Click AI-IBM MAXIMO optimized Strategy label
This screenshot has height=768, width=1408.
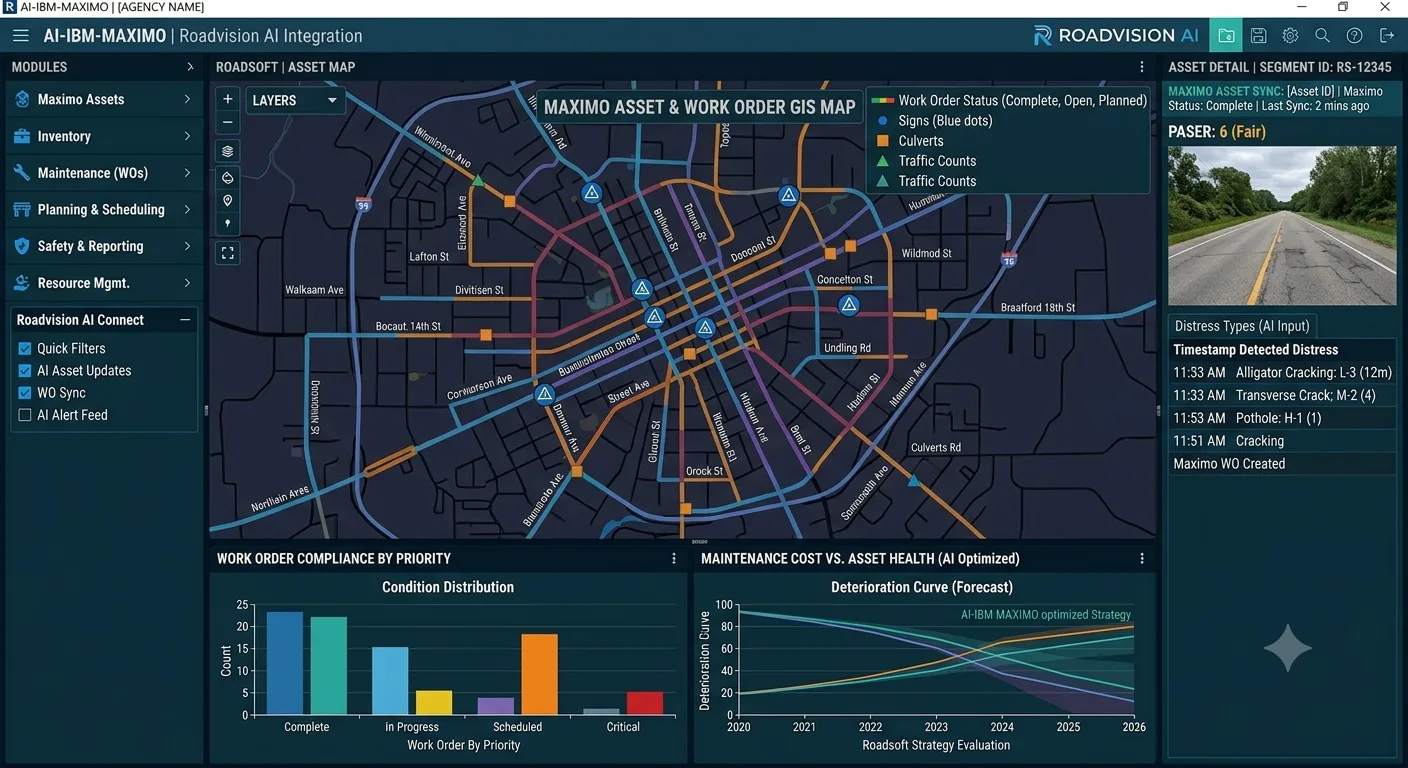pyautogui.click(x=1046, y=615)
